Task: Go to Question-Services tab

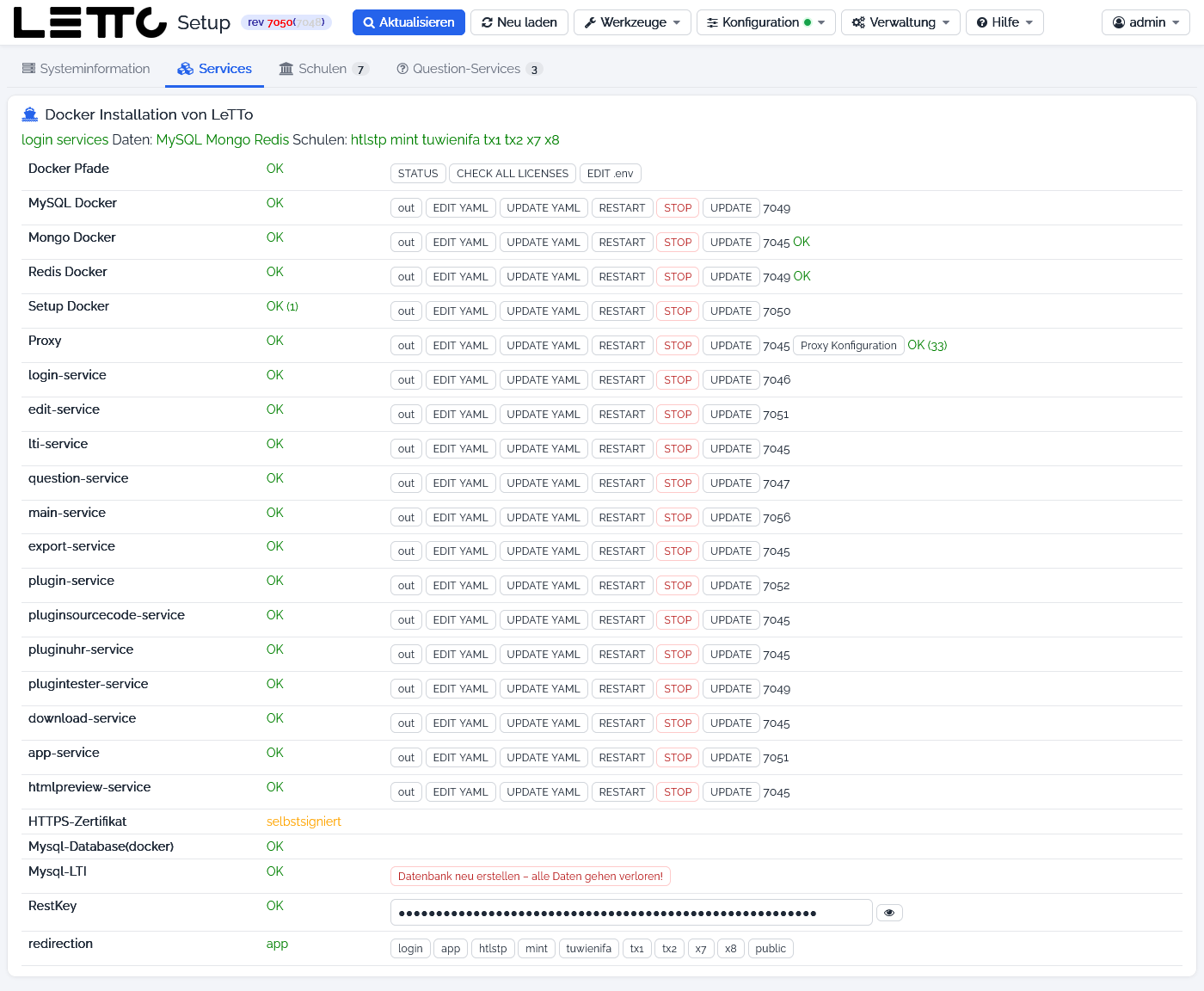Action: [x=469, y=69]
